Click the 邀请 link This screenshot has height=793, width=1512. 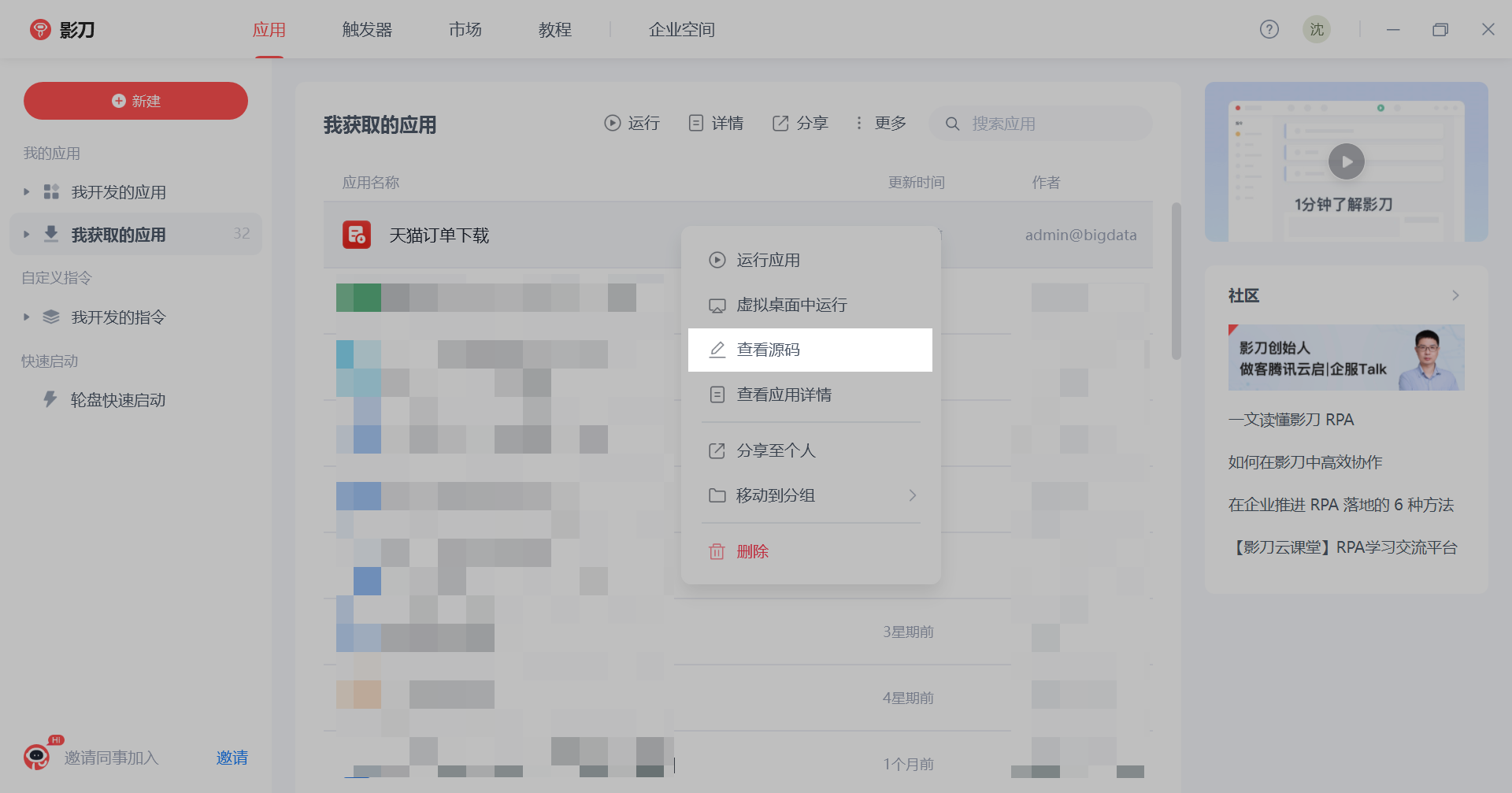pyautogui.click(x=232, y=758)
